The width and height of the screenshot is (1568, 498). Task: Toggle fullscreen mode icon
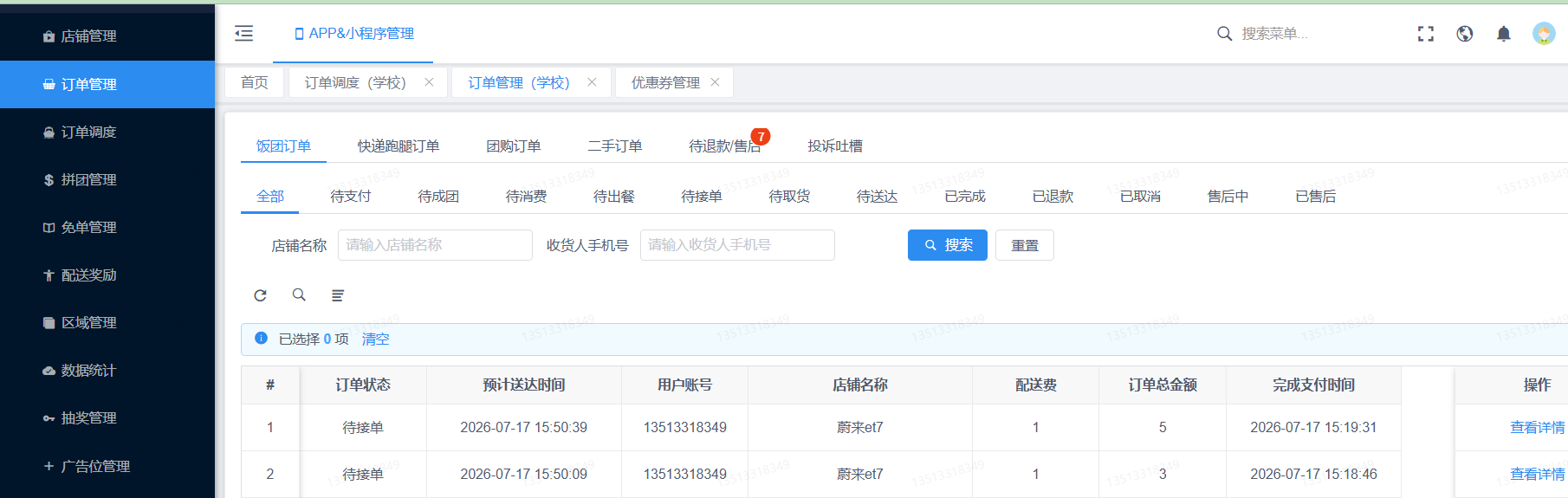tap(1426, 34)
